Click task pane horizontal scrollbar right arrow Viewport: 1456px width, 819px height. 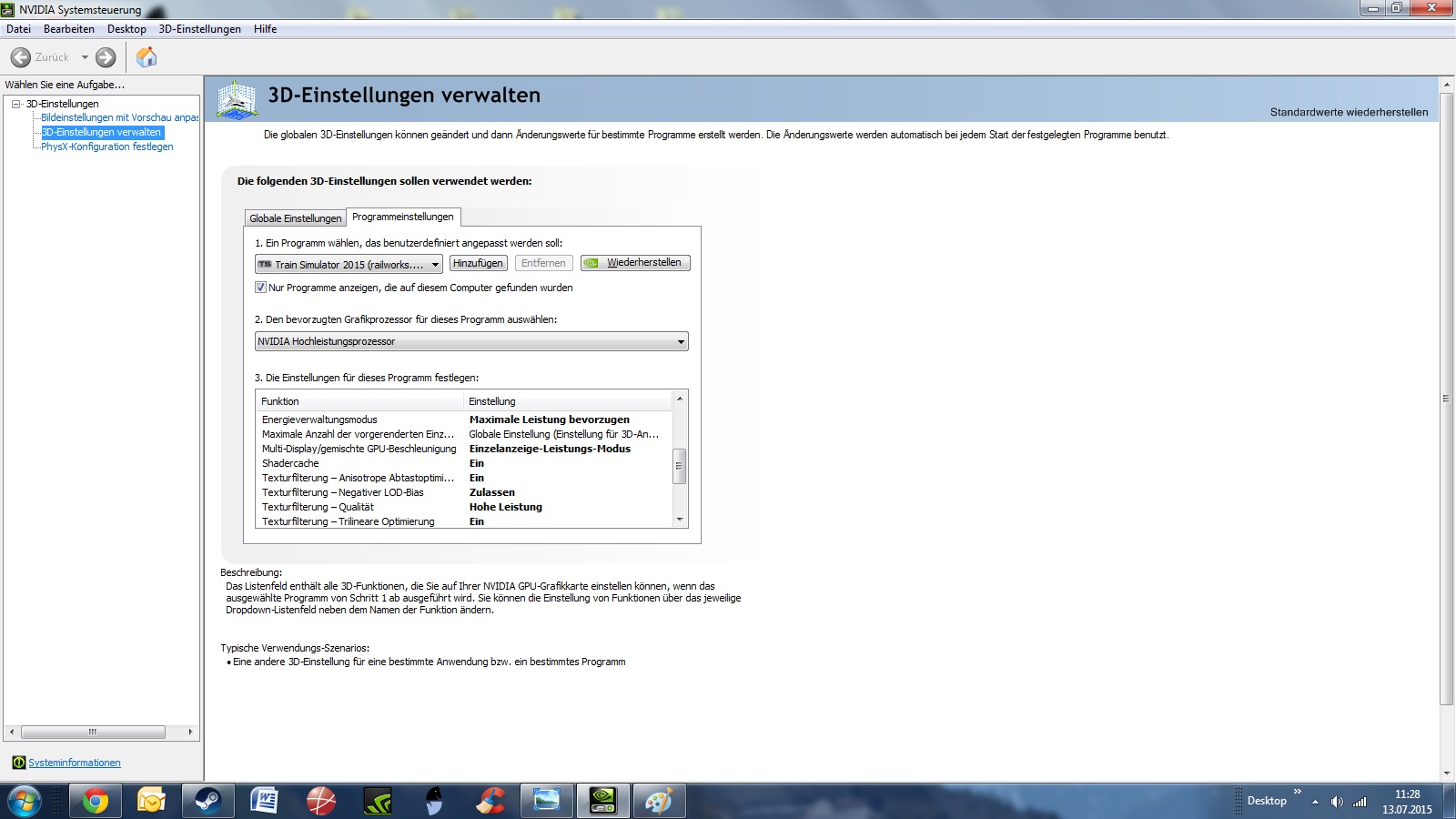[x=190, y=732]
